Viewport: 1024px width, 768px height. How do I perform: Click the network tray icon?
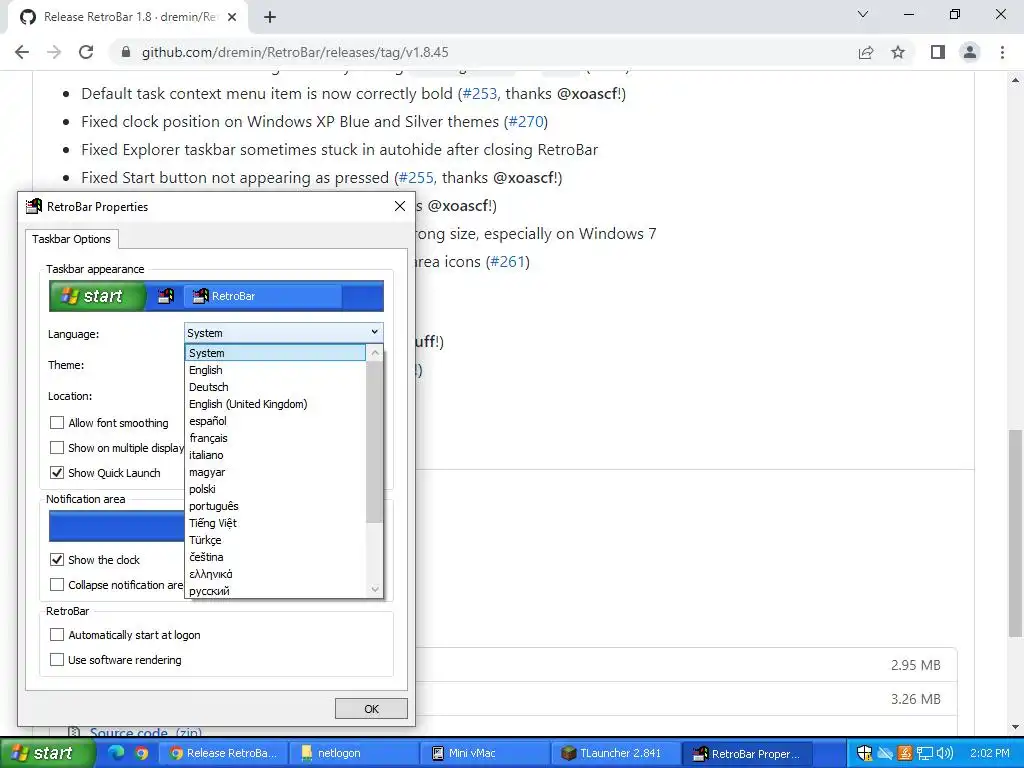pos(925,753)
